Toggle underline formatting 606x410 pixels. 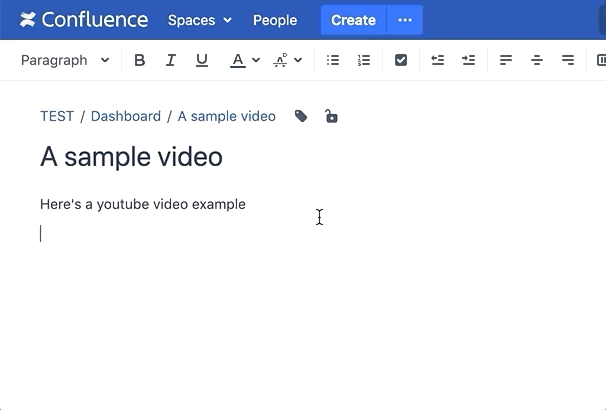pyautogui.click(x=202, y=60)
